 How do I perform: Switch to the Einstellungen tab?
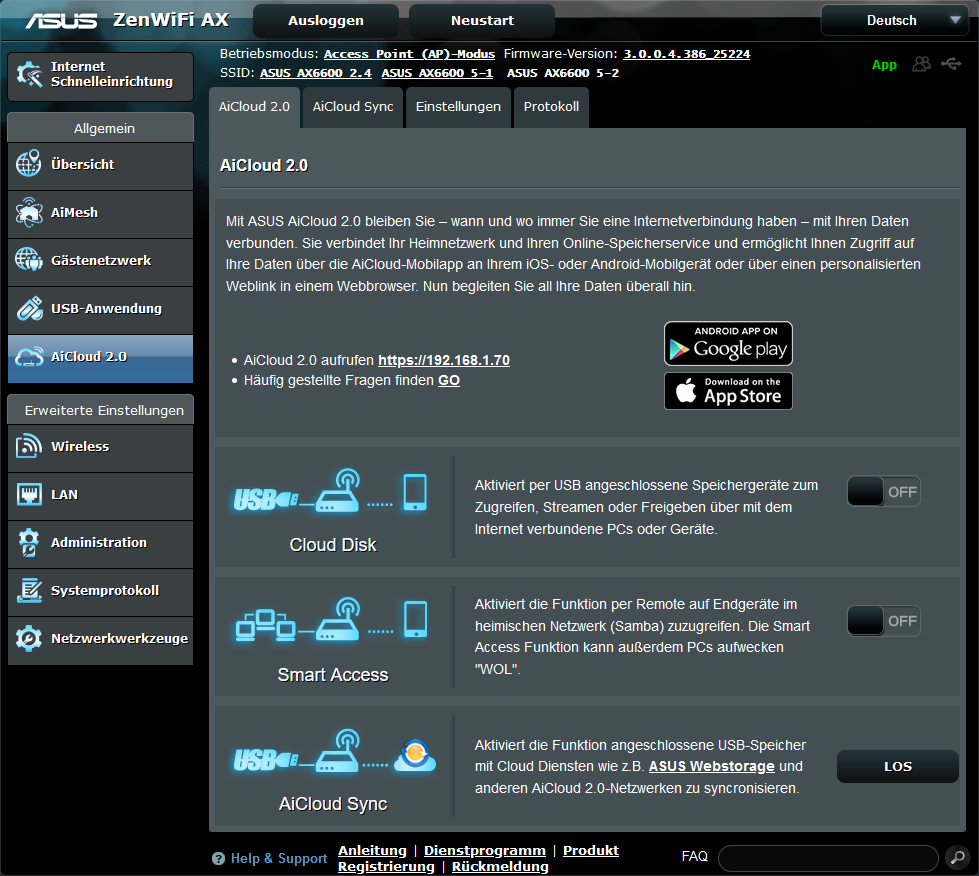tap(458, 107)
